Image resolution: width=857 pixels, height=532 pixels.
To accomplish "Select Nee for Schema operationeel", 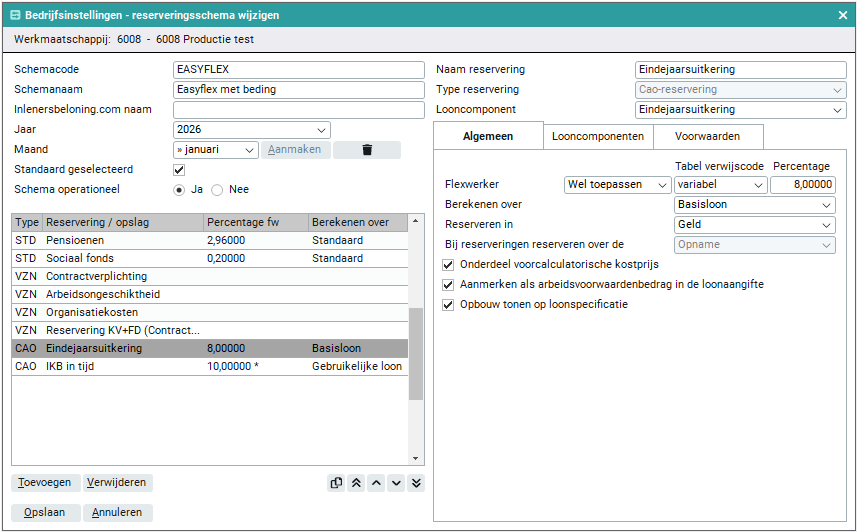I will coord(220,189).
